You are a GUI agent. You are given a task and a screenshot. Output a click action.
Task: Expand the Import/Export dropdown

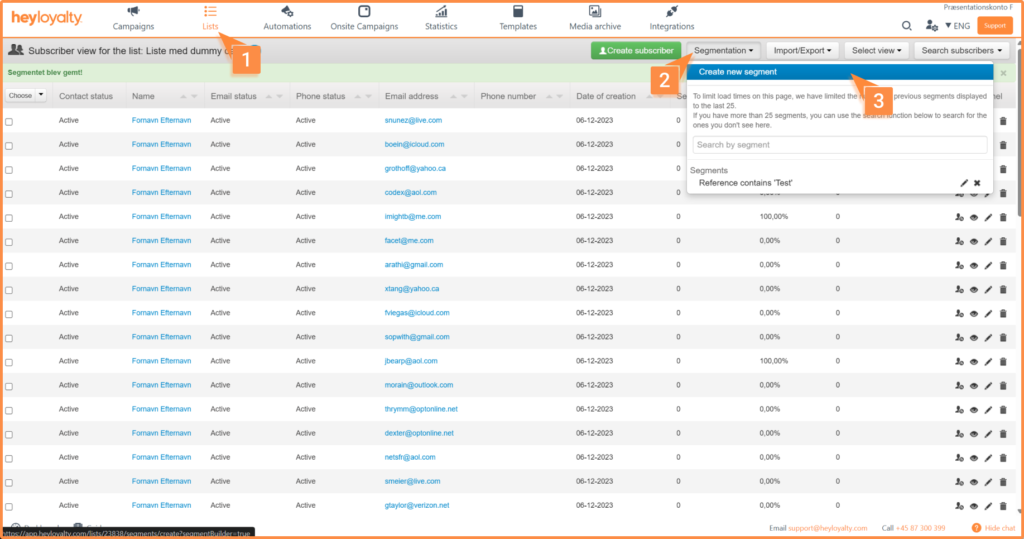point(802,50)
